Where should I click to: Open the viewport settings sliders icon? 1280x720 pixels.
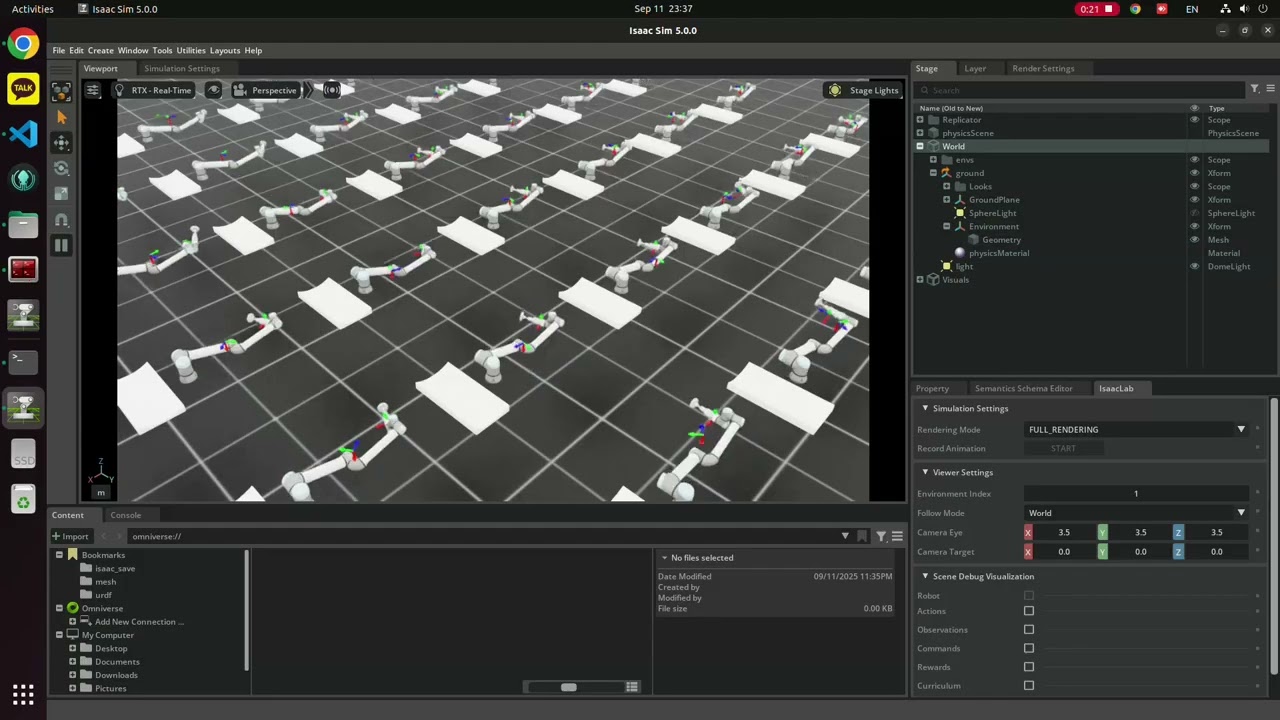[92, 90]
